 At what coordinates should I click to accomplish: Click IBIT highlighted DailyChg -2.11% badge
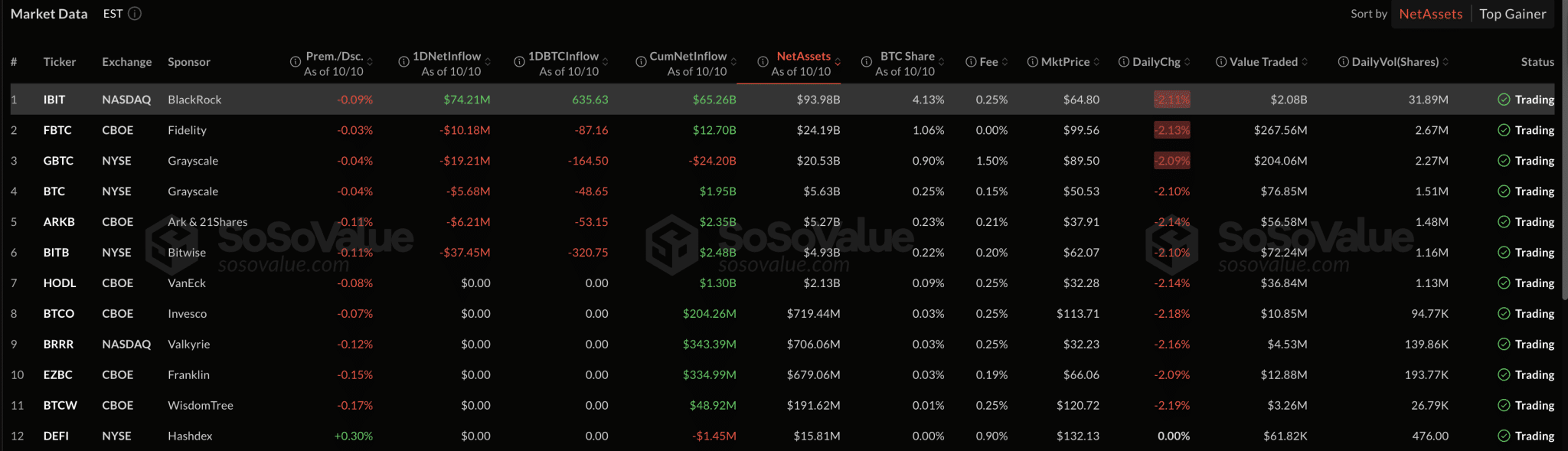point(1172,100)
